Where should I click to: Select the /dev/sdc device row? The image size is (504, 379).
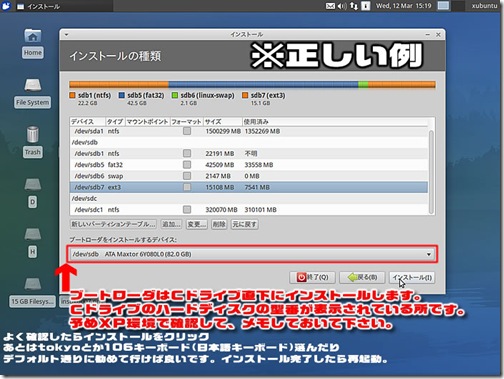point(249,198)
